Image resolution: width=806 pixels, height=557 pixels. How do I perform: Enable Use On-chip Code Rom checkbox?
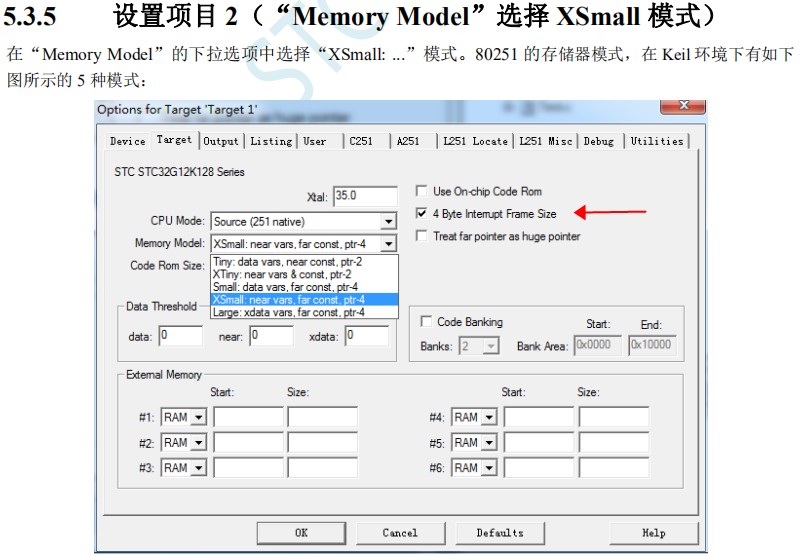tap(422, 191)
